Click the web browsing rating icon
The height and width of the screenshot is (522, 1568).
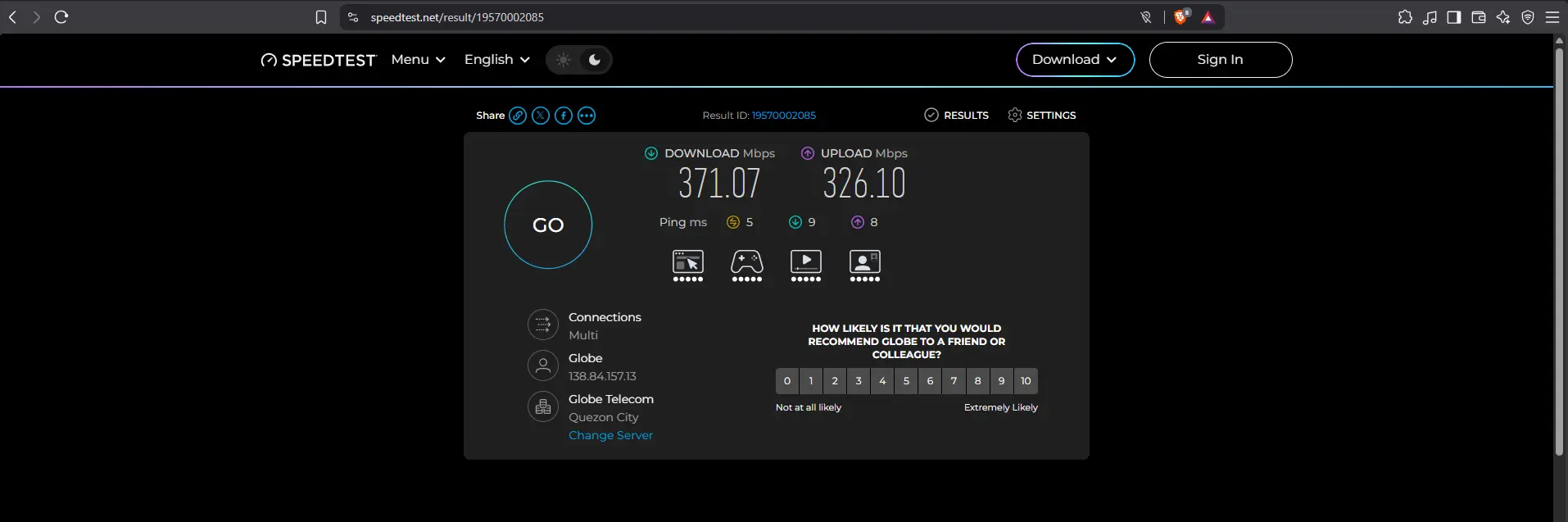pyautogui.click(x=688, y=266)
